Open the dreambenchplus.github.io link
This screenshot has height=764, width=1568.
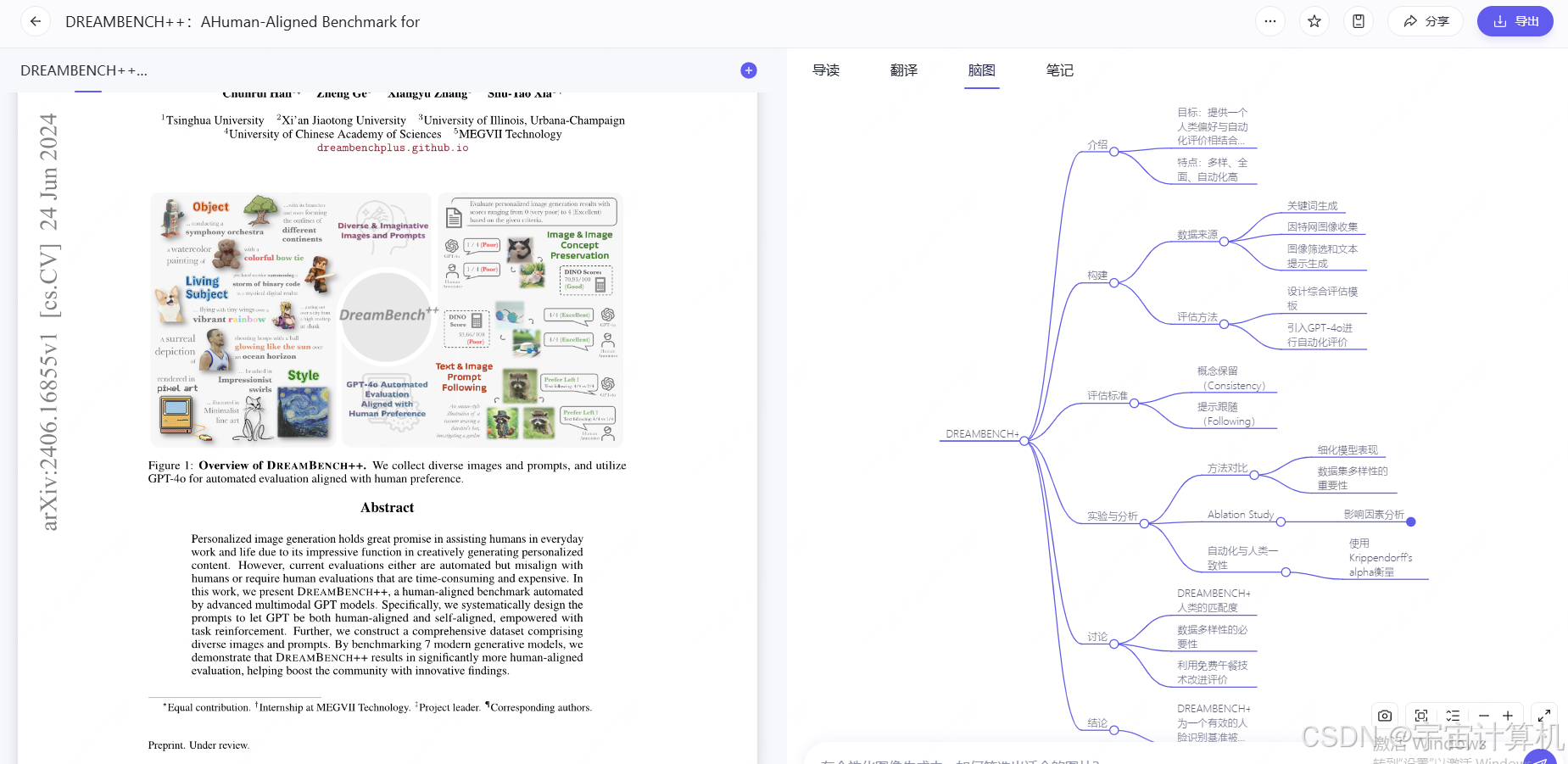(x=393, y=148)
